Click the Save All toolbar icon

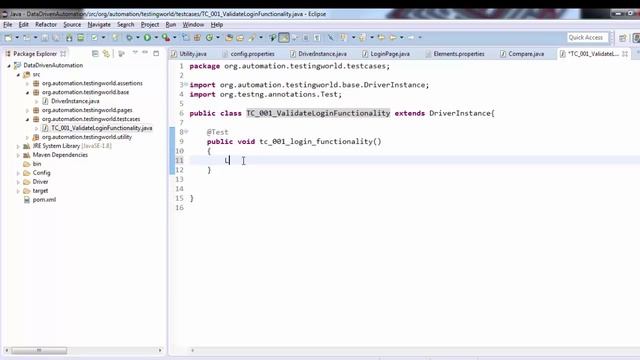56,38
